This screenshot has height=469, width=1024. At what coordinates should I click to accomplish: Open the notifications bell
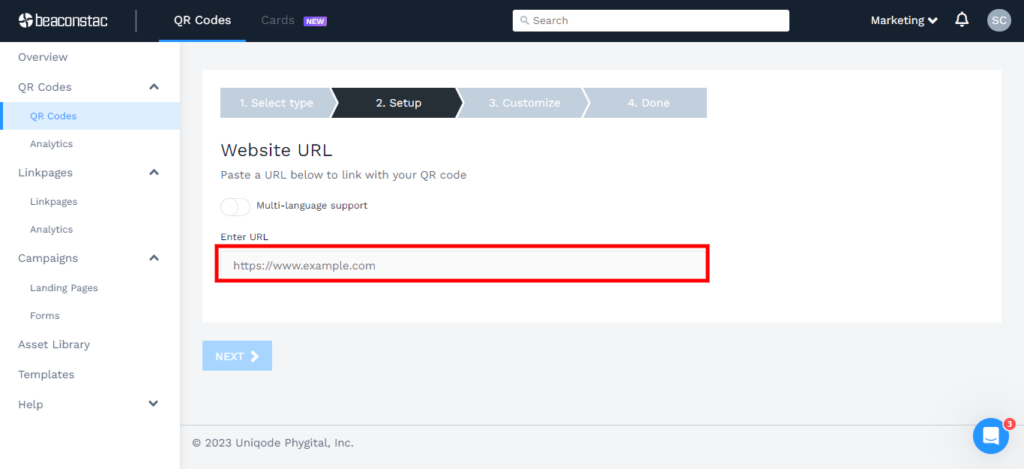click(962, 20)
